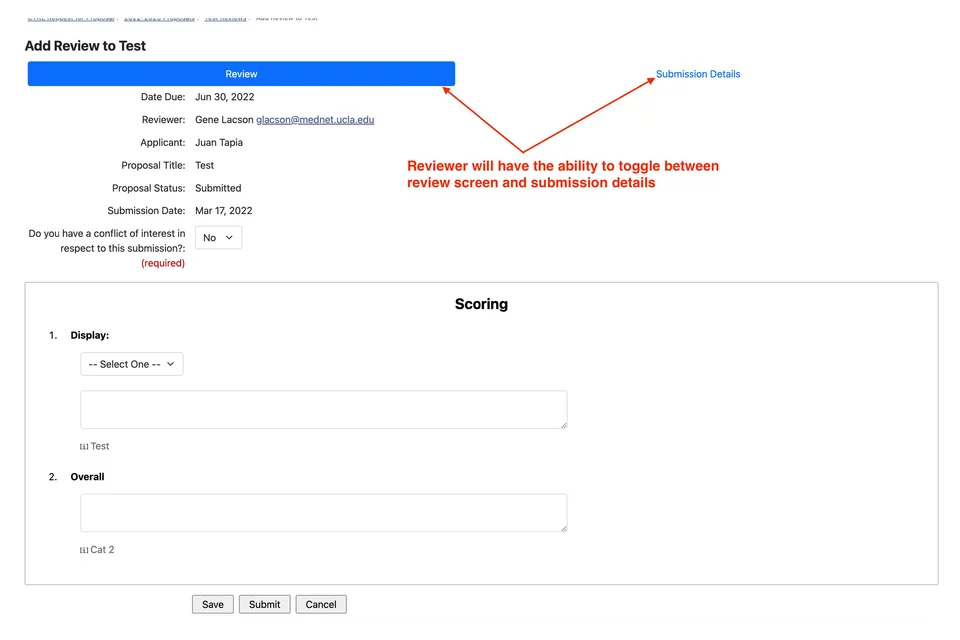The width and height of the screenshot is (960, 640).
Task: Click the Date Due label
Action: [x=163, y=97]
